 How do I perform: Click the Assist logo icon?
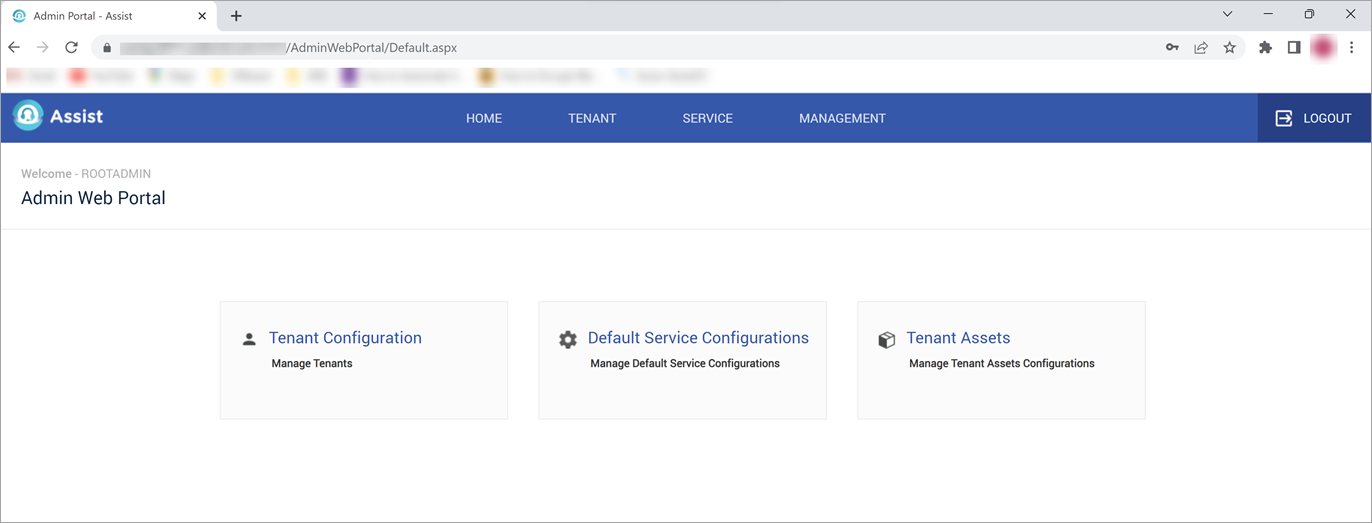28,116
